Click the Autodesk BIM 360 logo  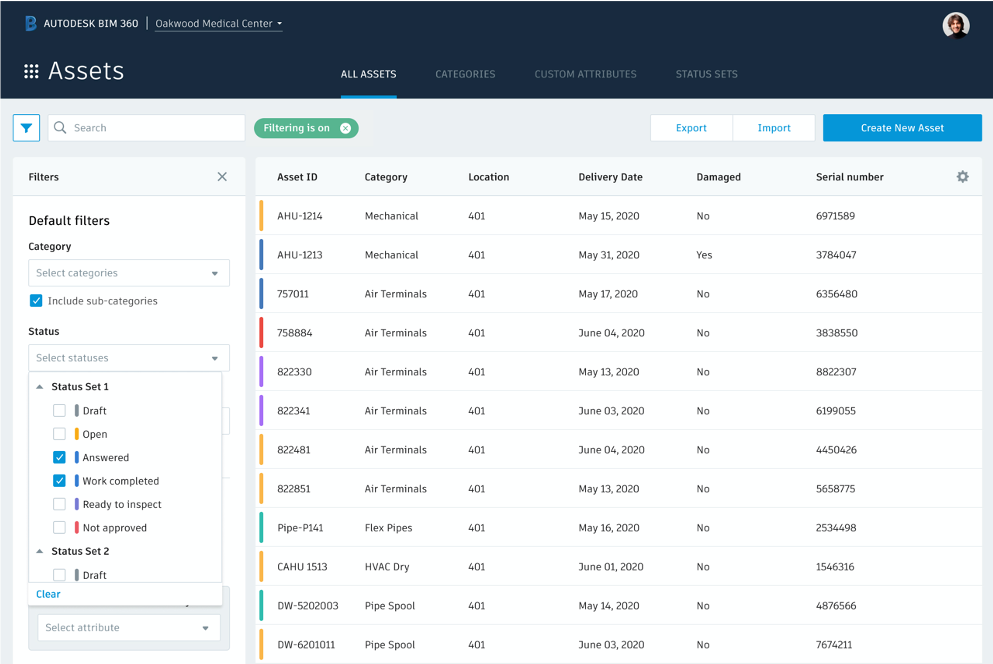click(80, 22)
